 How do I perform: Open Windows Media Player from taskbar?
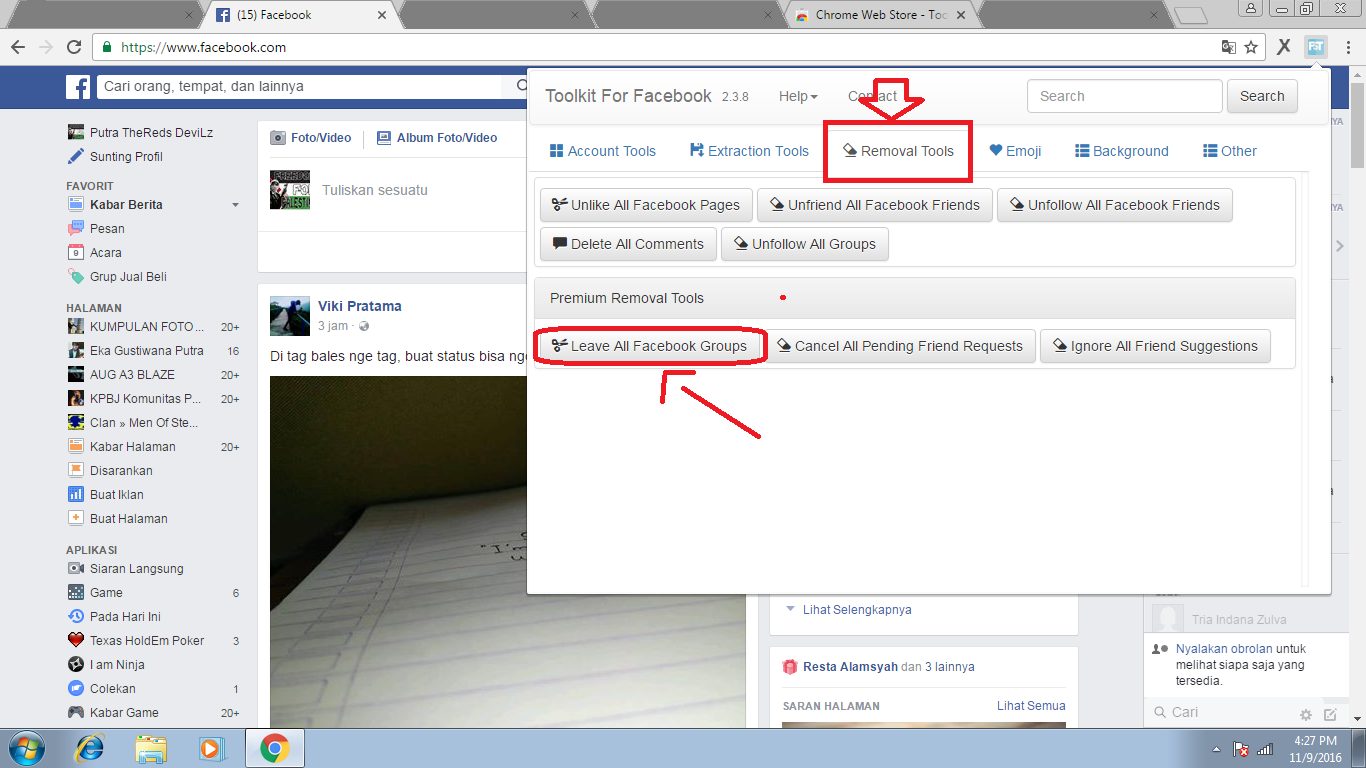pyautogui.click(x=211, y=748)
